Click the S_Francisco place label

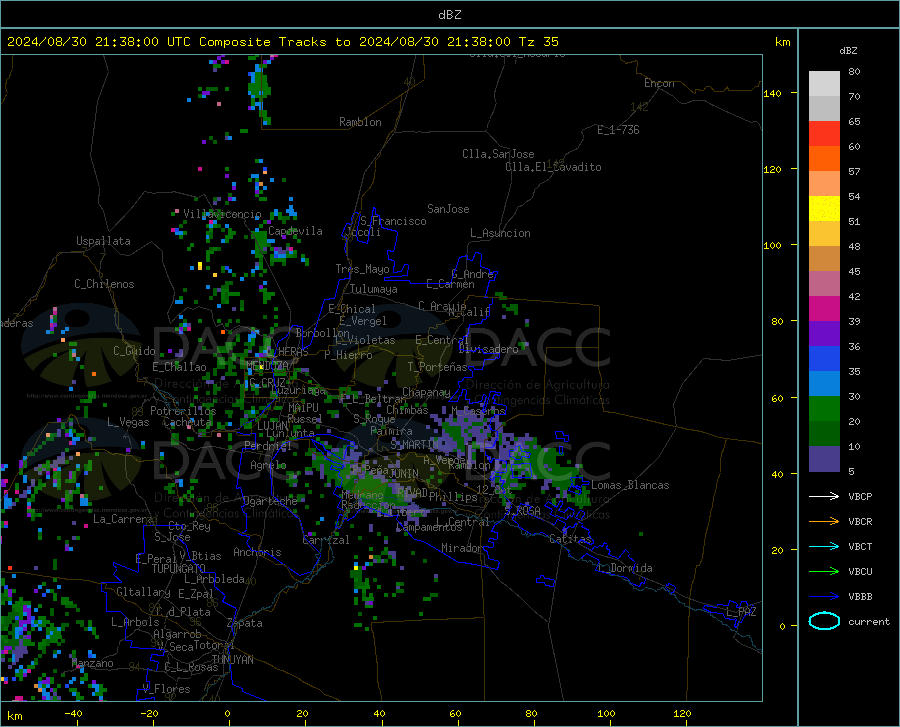point(393,221)
